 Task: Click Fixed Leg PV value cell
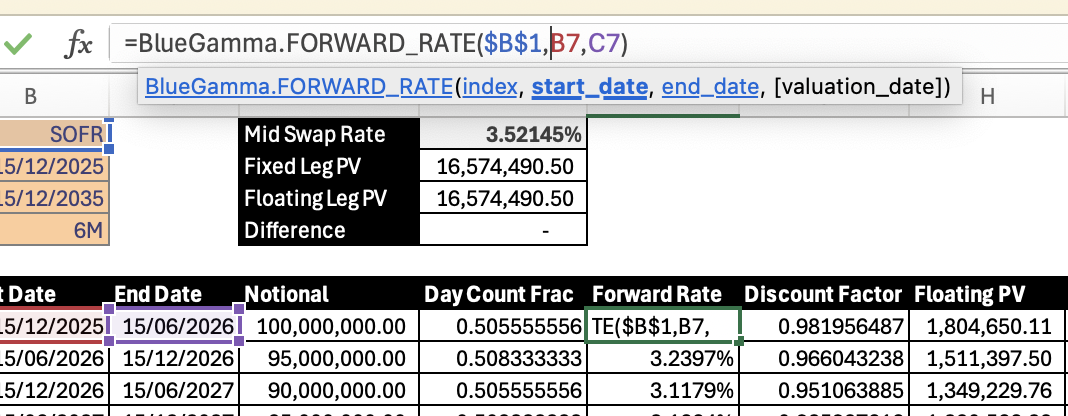(x=503, y=166)
